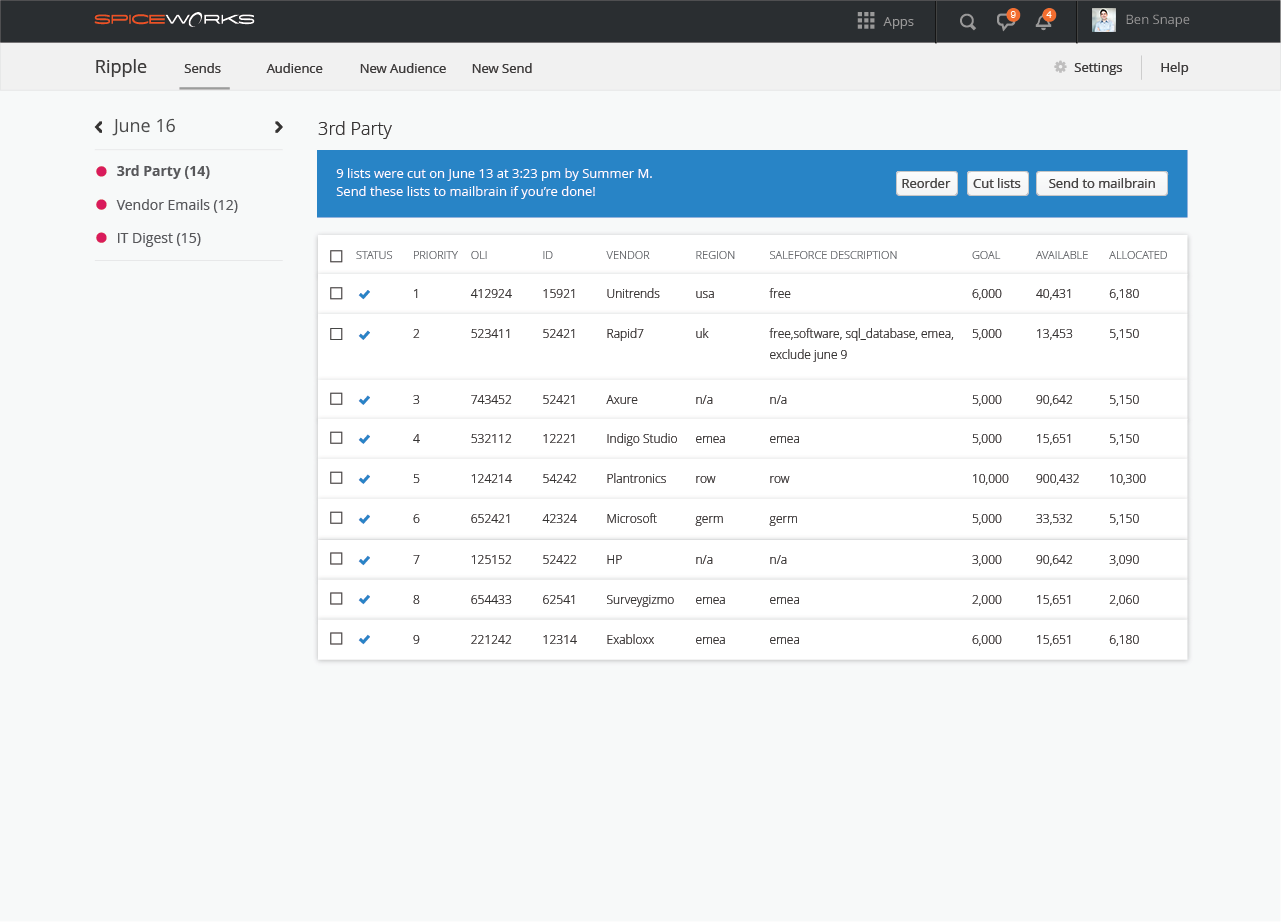Click the red dot beside IT Digest
Image resolution: width=1281 pixels, height=922 pixels.
[101, 238]
